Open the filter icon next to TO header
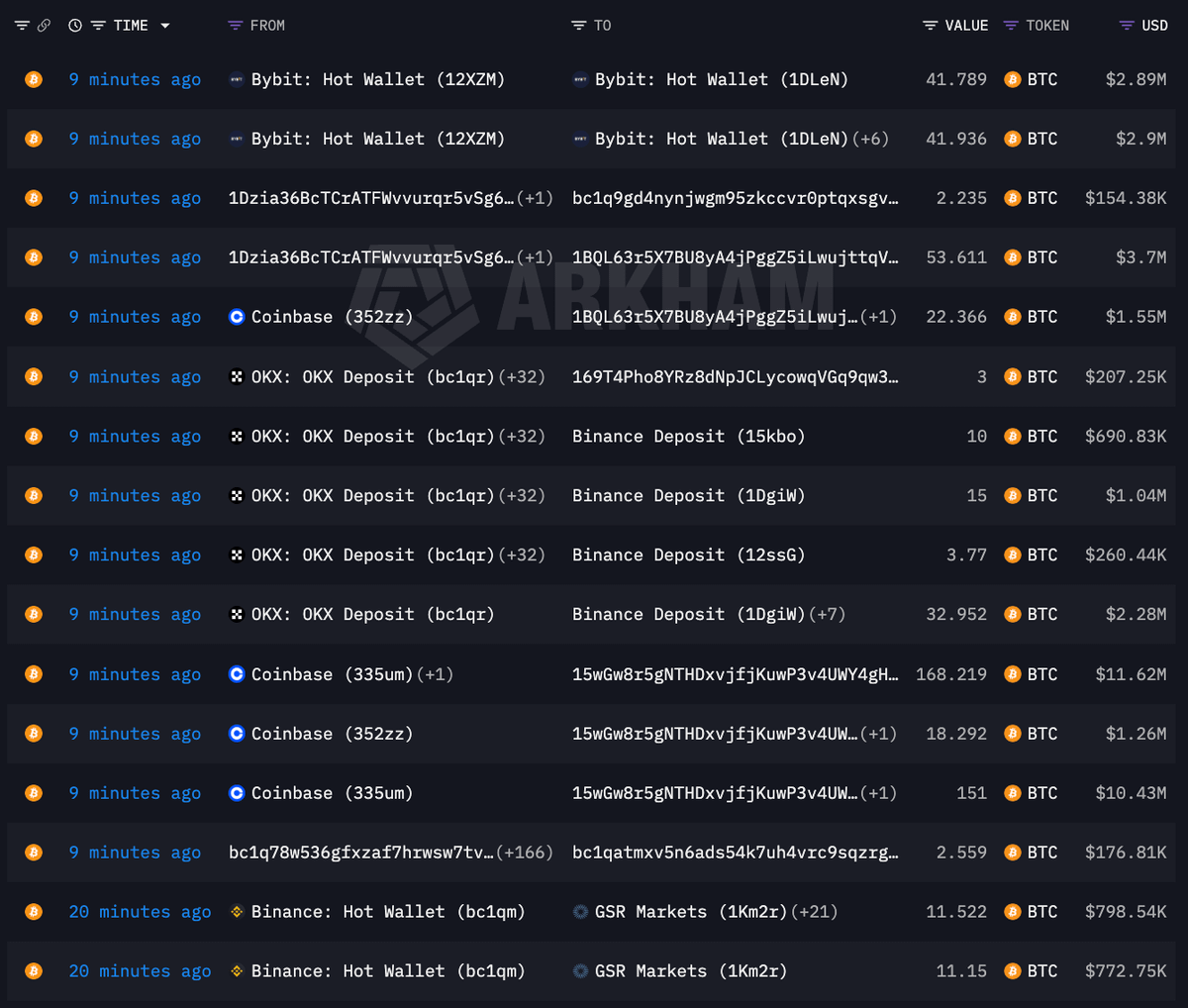Viewport: 1188px width, 1008px height. pos(579,26)
